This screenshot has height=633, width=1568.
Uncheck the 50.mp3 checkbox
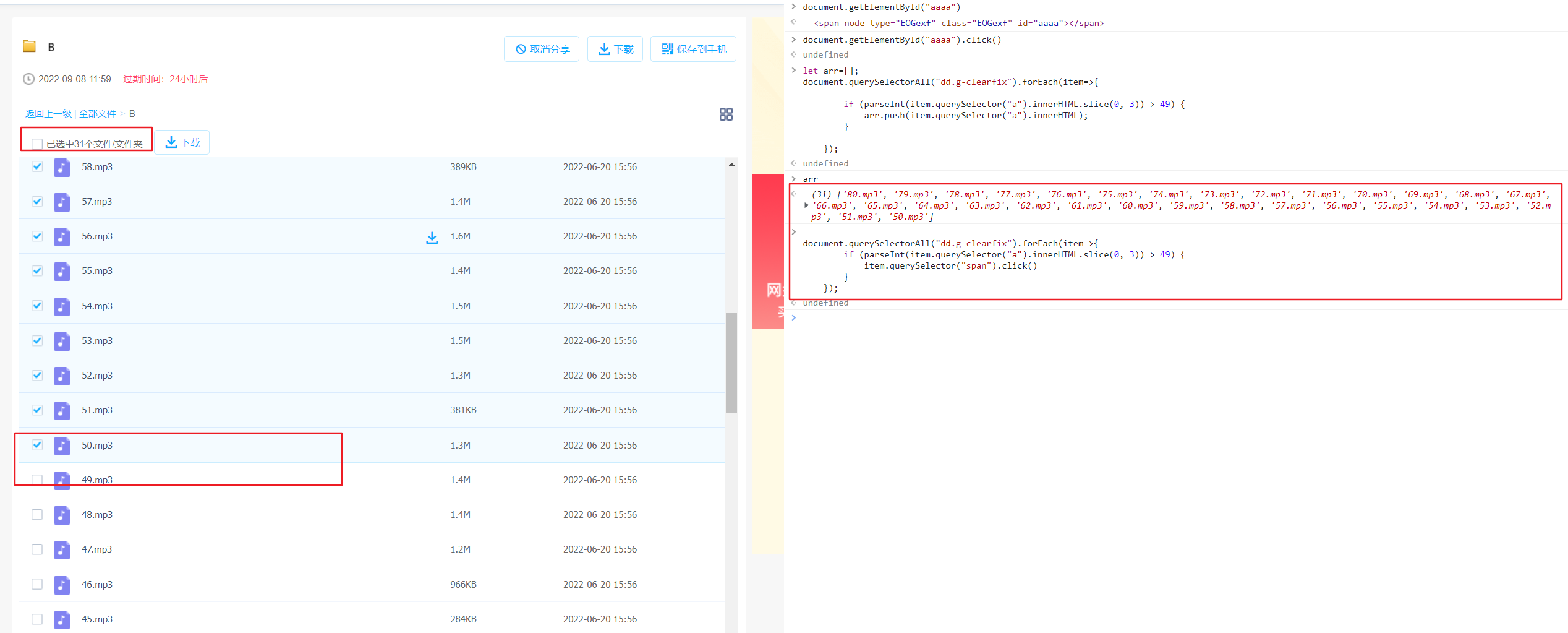pyautogui.click(x=37, y=445)
